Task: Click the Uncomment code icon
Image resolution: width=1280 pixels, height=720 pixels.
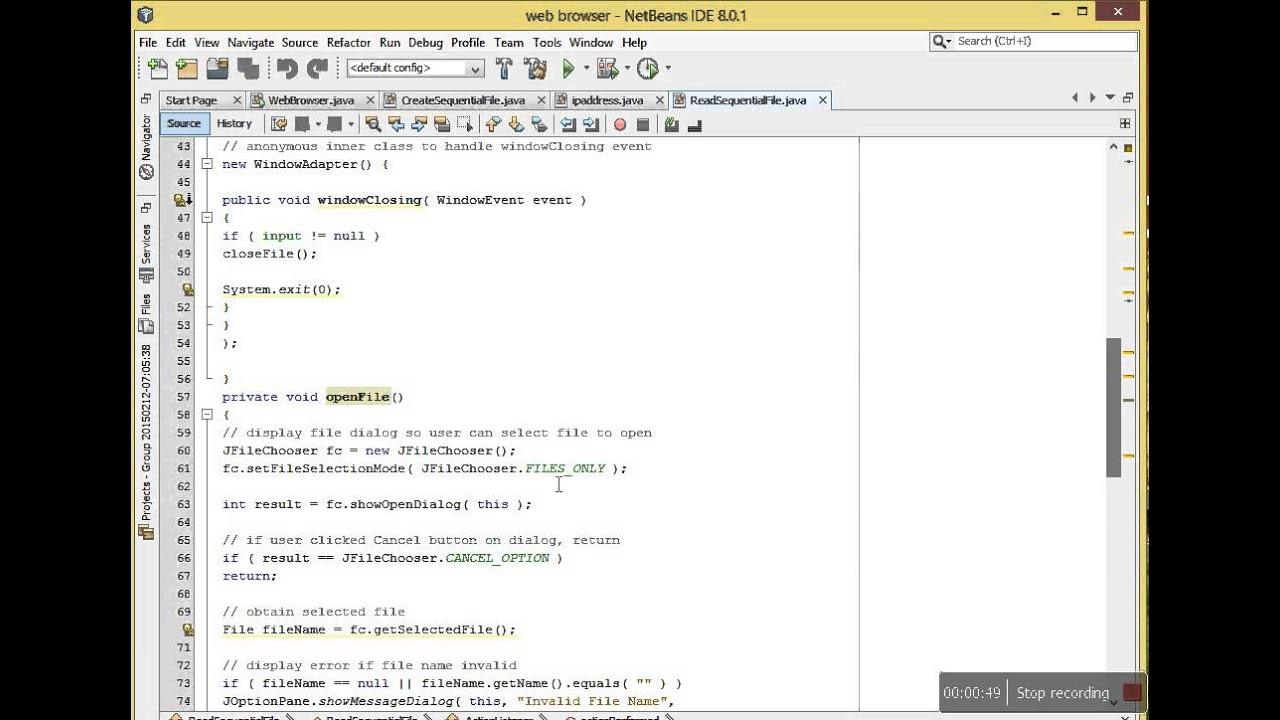Action: pyautogui.click(x=695, y=124)
